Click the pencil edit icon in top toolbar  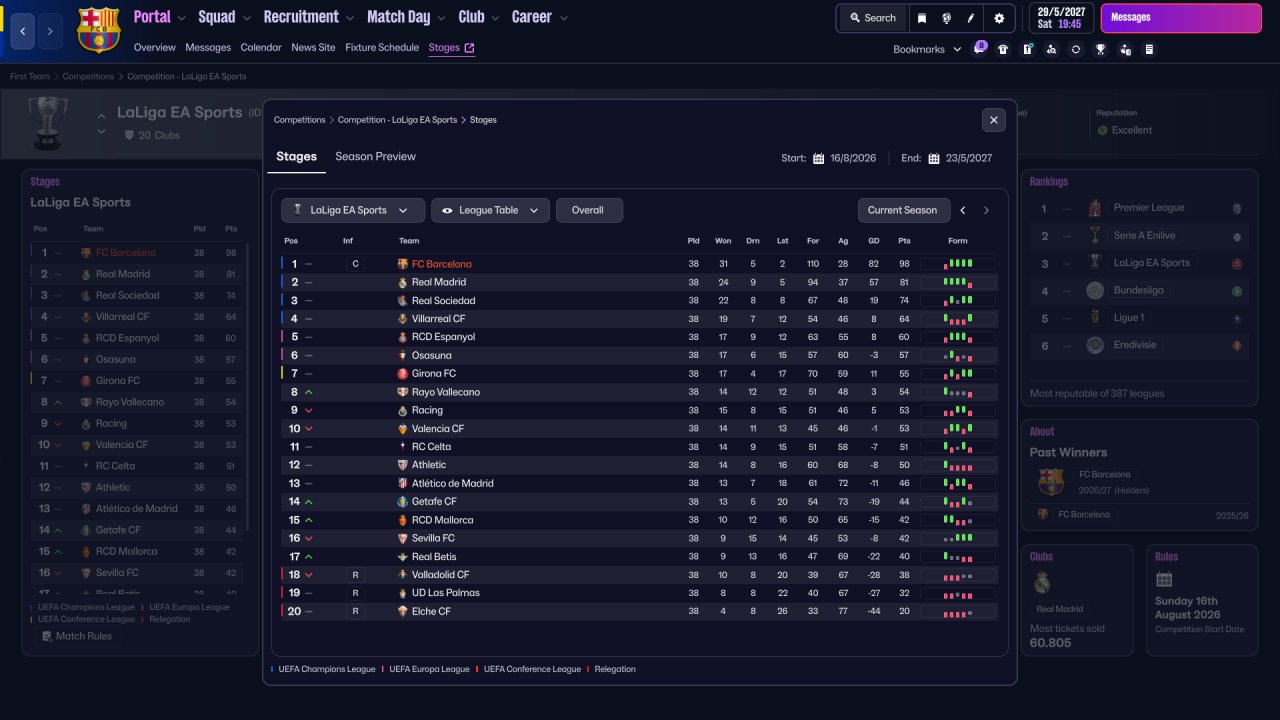point(971,18)
